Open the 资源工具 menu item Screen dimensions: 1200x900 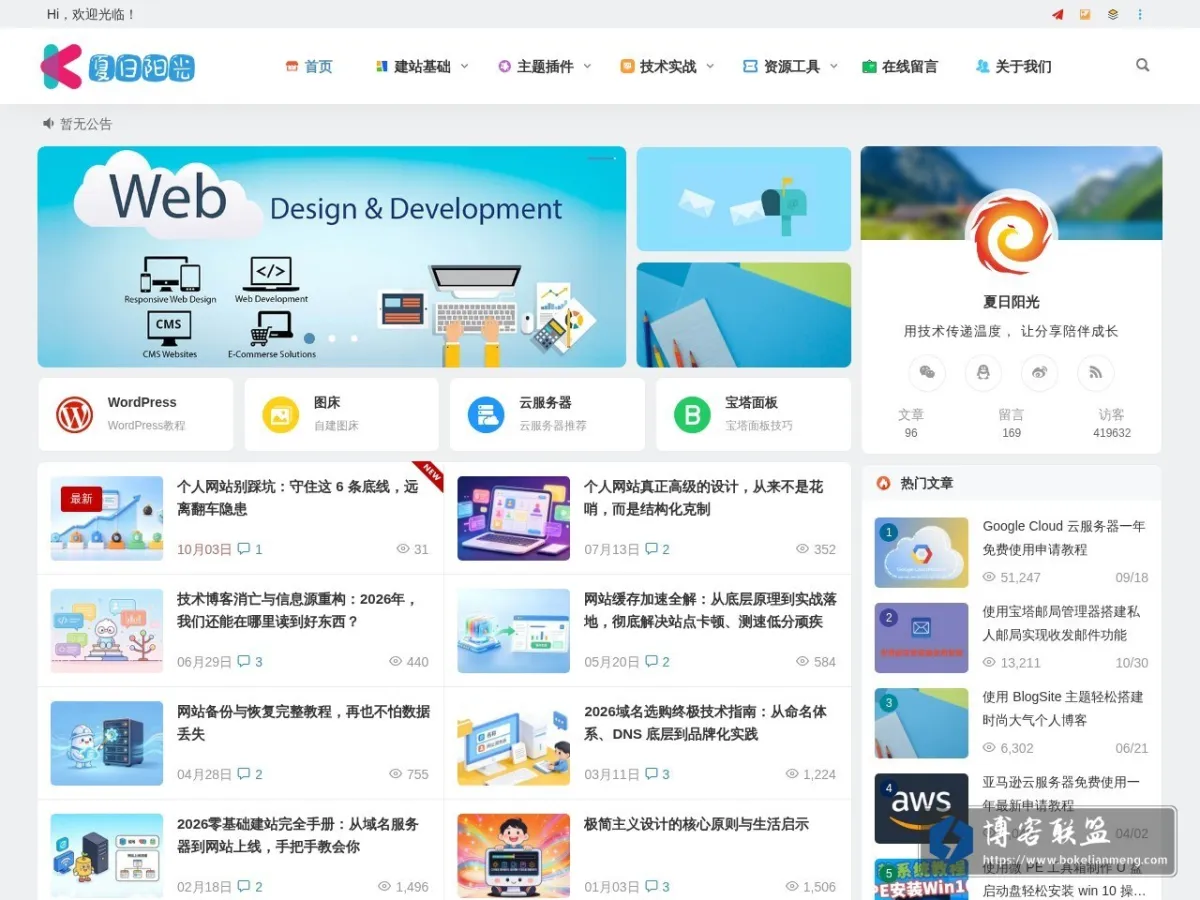tap(782, 66)
